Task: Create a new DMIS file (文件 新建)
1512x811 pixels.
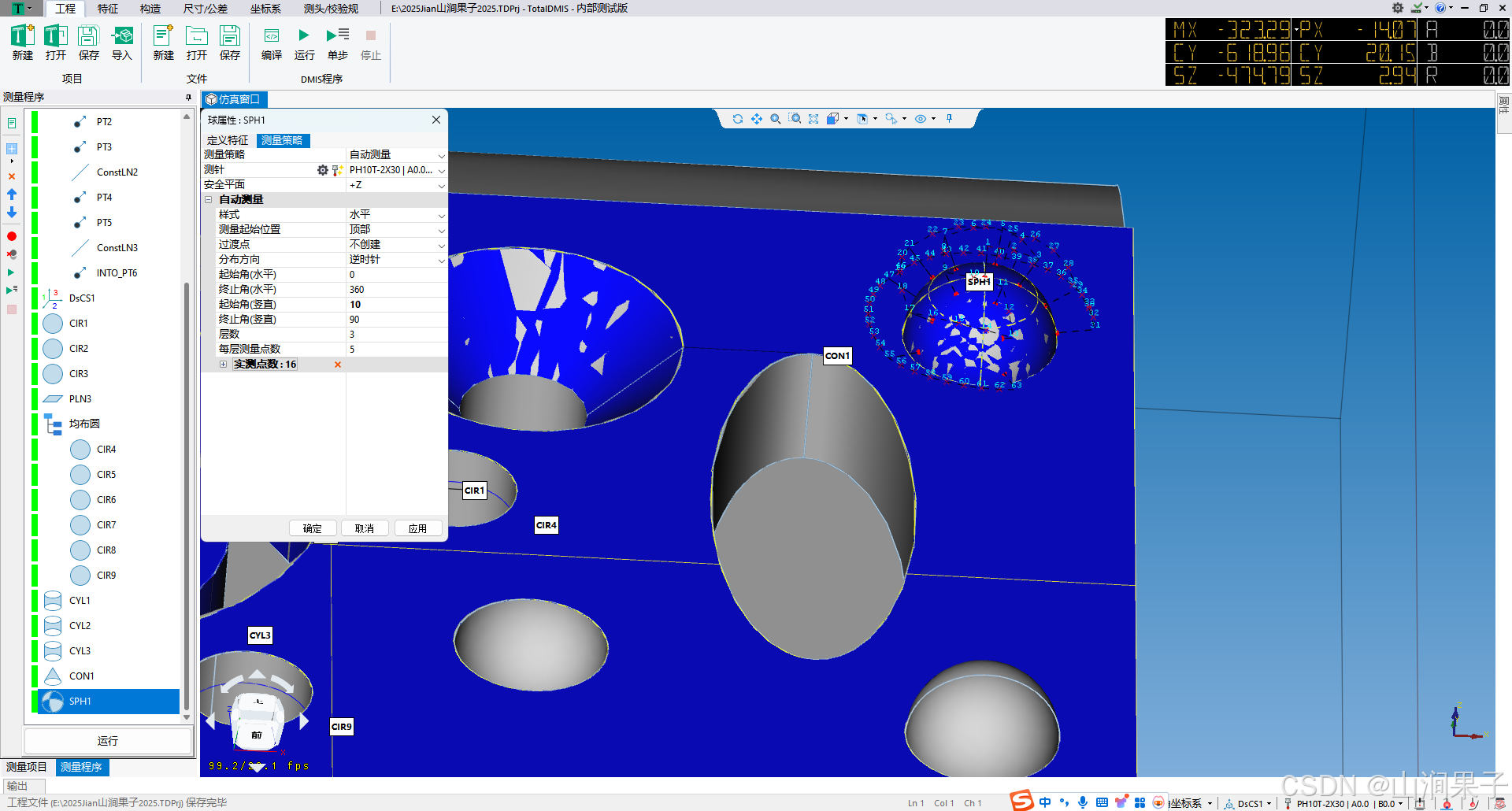Action: pos(163,43)
